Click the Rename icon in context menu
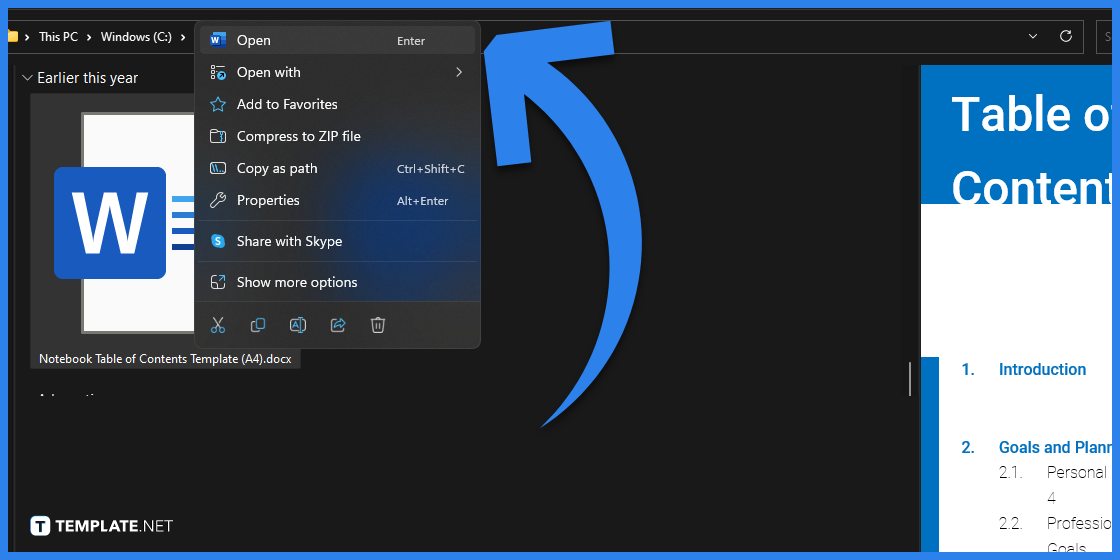The image size is (1120, 560). coord(298,325)
